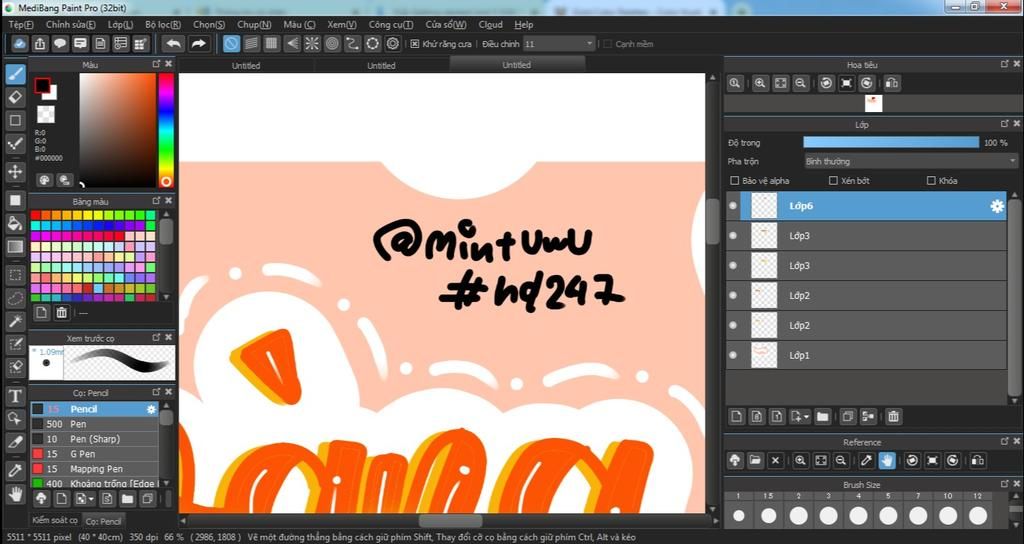Enable Bảo vệ alpha checkbox
This screenshot has width=1024, height=544.
pyautogui.click(x=735, y=180)
